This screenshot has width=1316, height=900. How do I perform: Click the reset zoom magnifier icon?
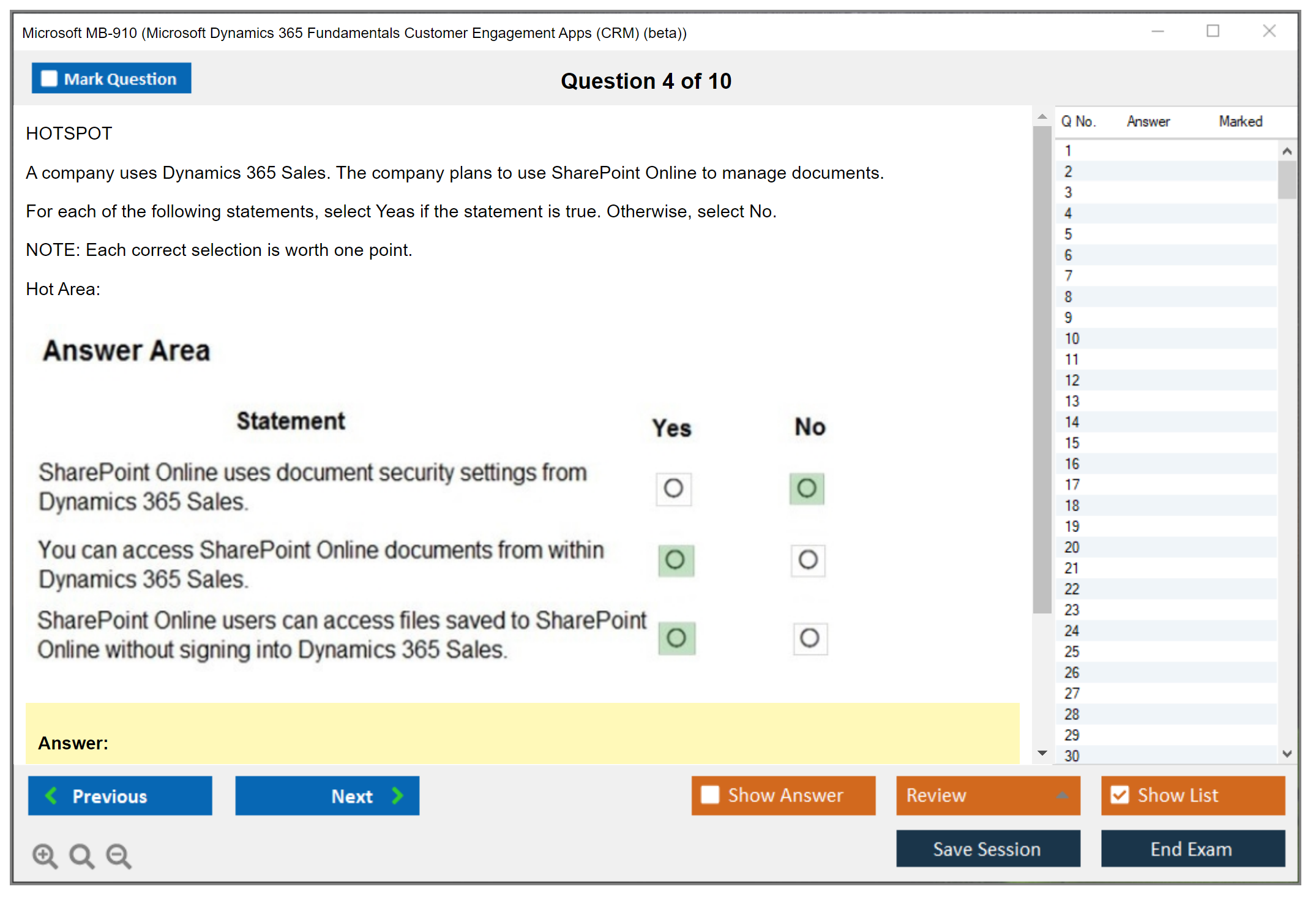pyautogui.click(x=81, y=856)
